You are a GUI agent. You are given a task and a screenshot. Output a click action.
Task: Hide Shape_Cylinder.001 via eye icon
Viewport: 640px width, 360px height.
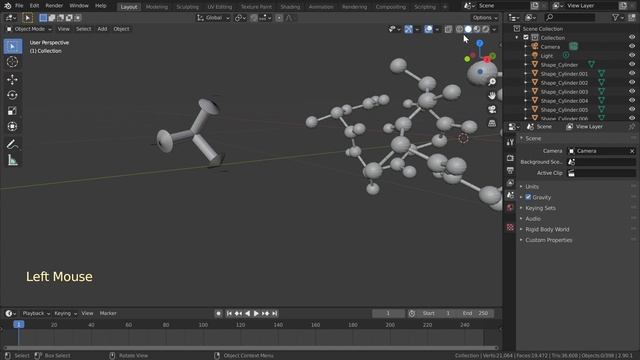(632, 73)
